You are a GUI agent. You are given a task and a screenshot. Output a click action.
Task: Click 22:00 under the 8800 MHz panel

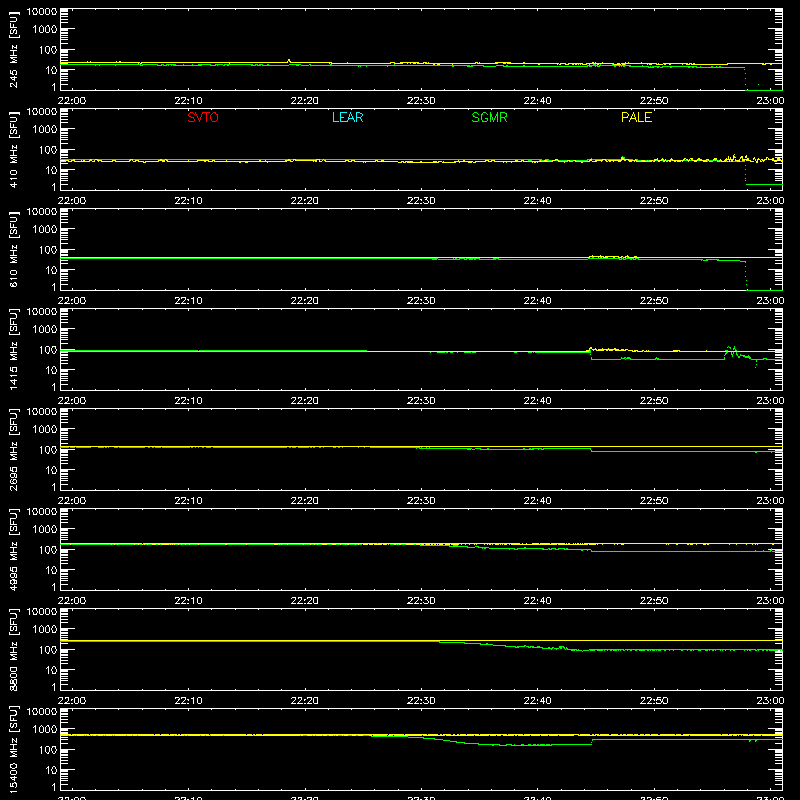72,701
